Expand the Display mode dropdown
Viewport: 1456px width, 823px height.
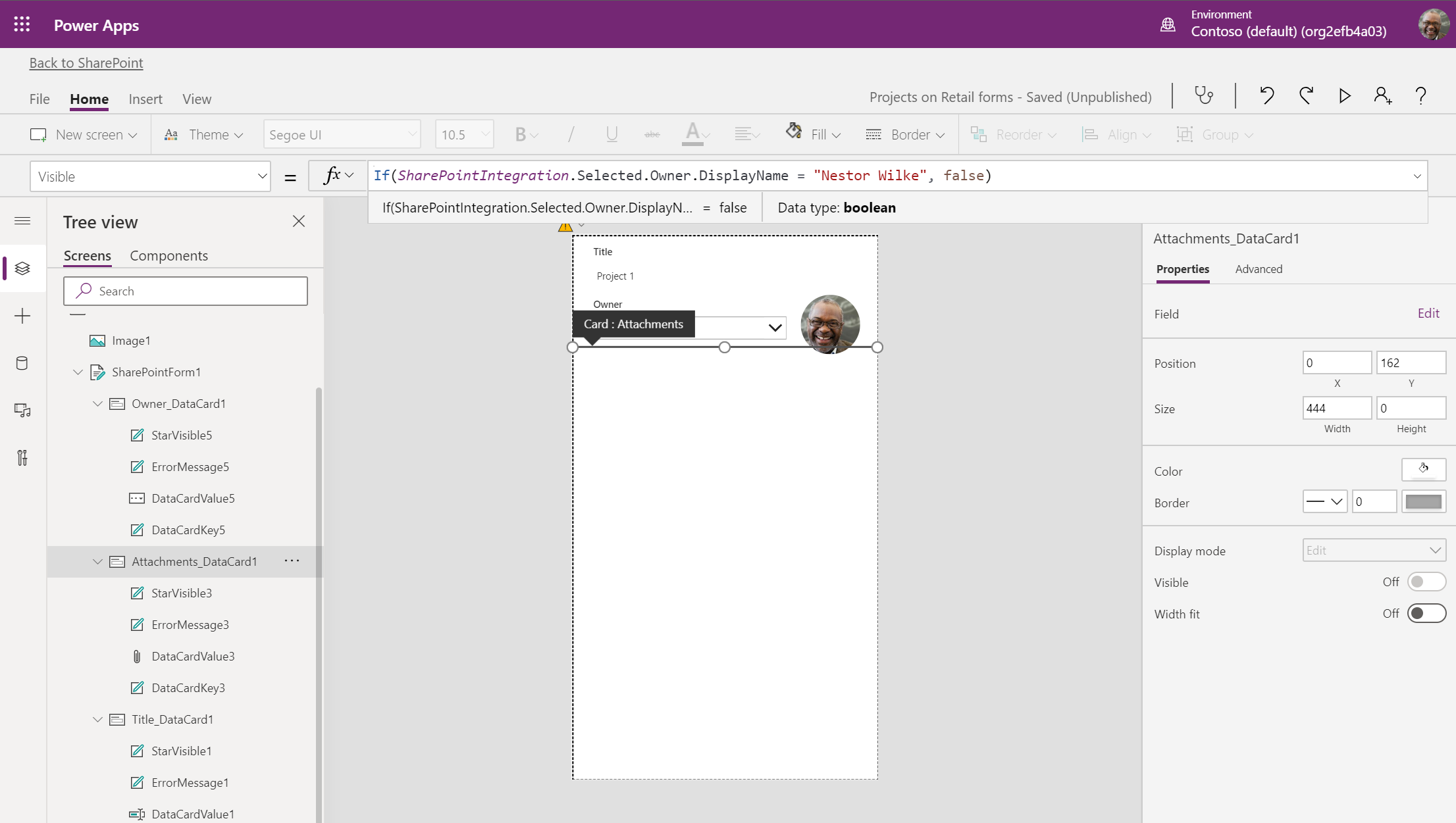tap(1374, 551)
